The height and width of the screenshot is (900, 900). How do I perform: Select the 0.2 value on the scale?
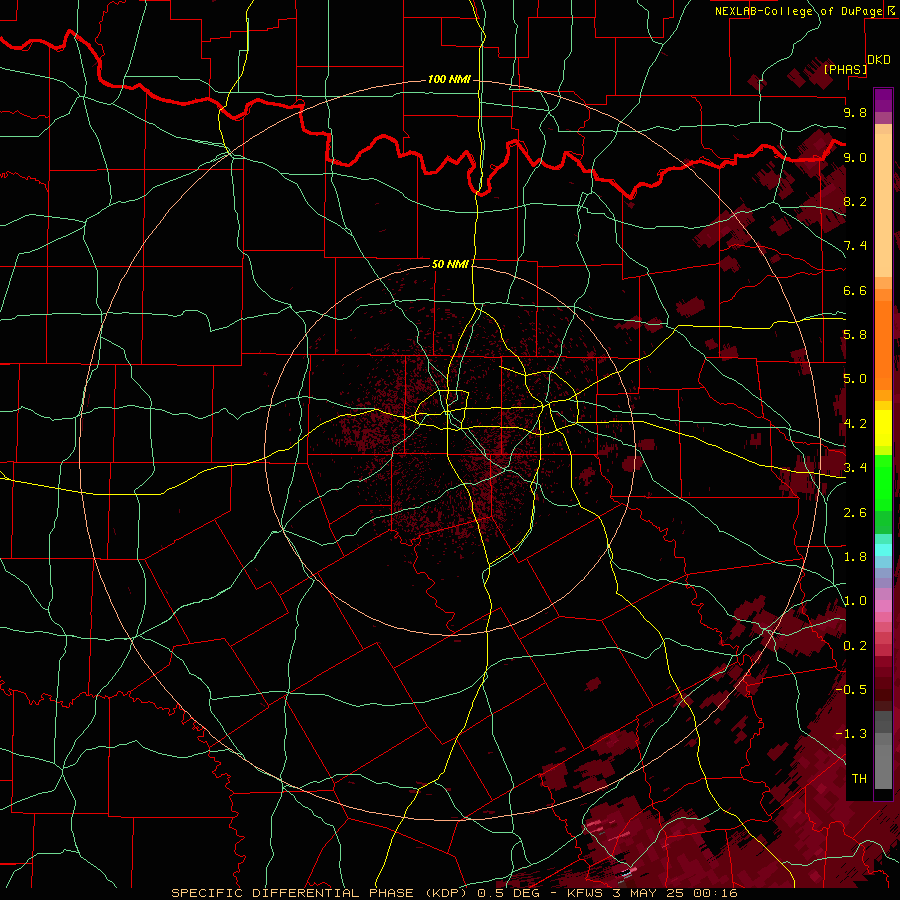coord(855,646)
